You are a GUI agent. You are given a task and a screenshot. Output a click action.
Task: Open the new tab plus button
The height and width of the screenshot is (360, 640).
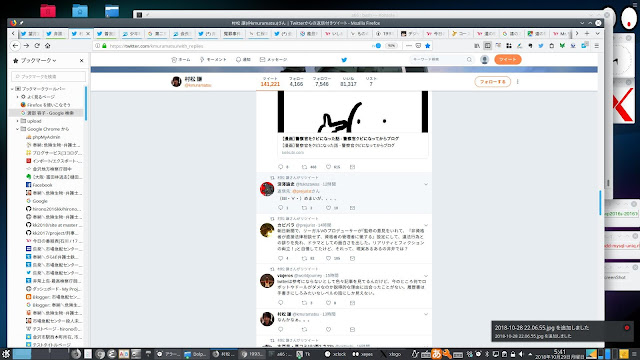tap(587, 33)
